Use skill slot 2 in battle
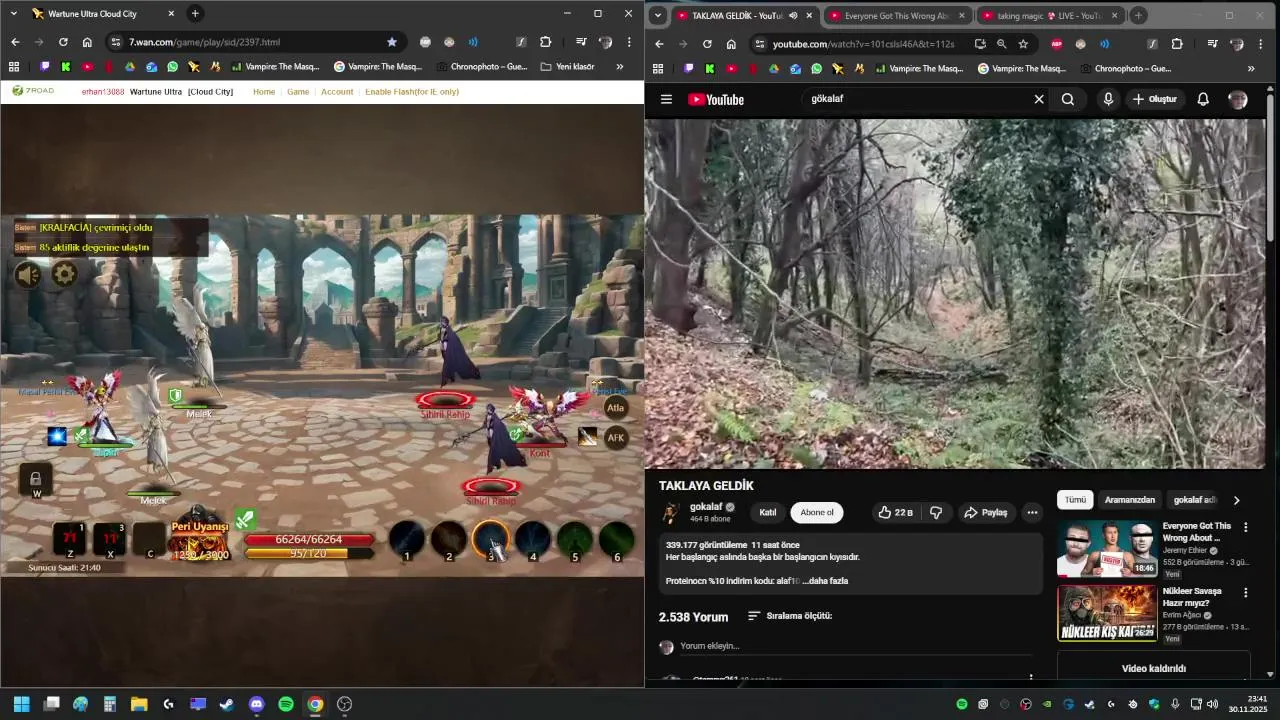 pos(448,540)
